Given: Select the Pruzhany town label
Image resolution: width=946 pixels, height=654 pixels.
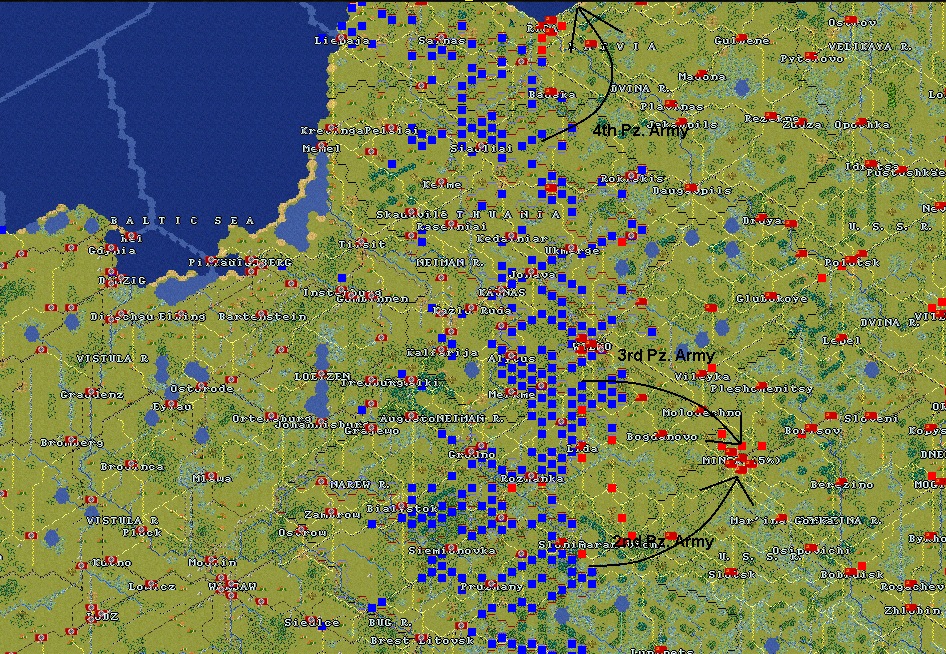Looking at the screenshot, I should pyautogui.click(x=492, y=586).
